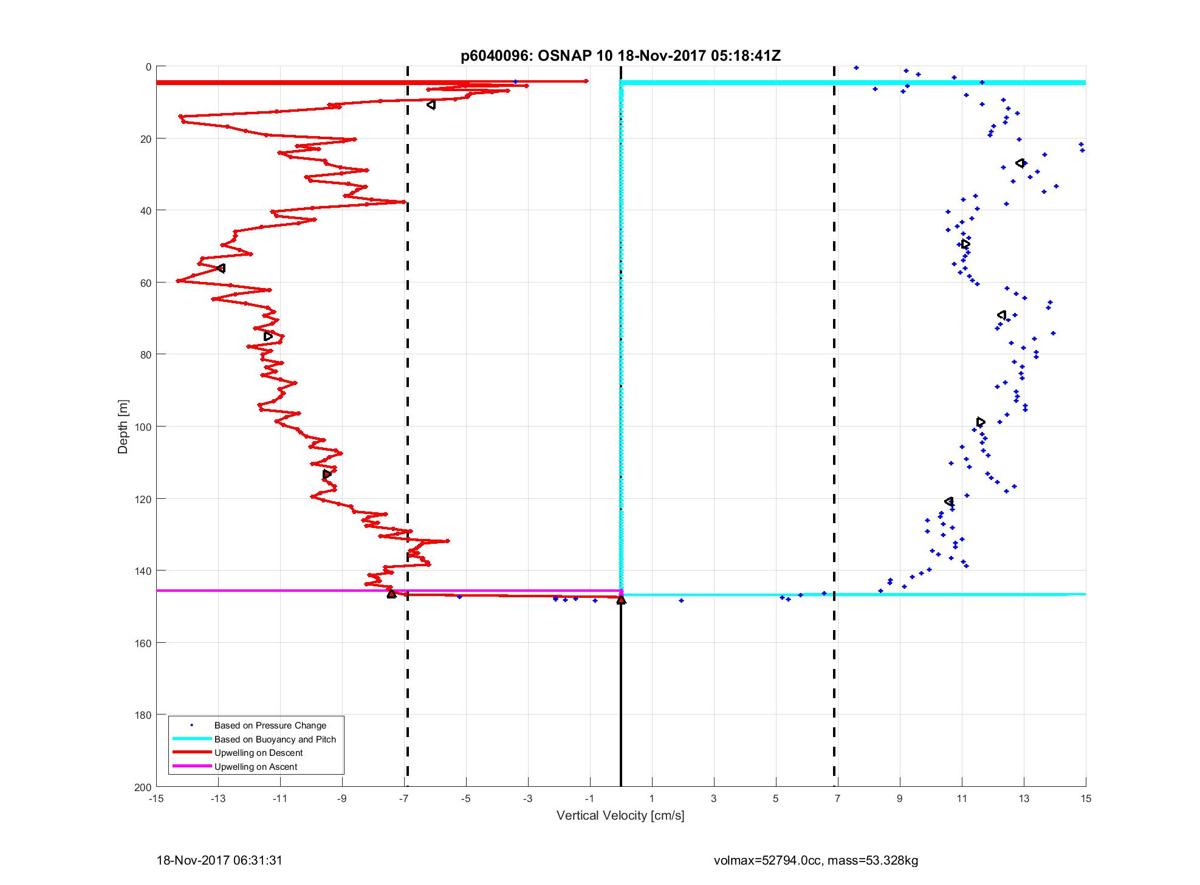Click 'Upwelling on Descent' legend entry
The height and width of the screenshot is (885, 1200).
point(258,753)
